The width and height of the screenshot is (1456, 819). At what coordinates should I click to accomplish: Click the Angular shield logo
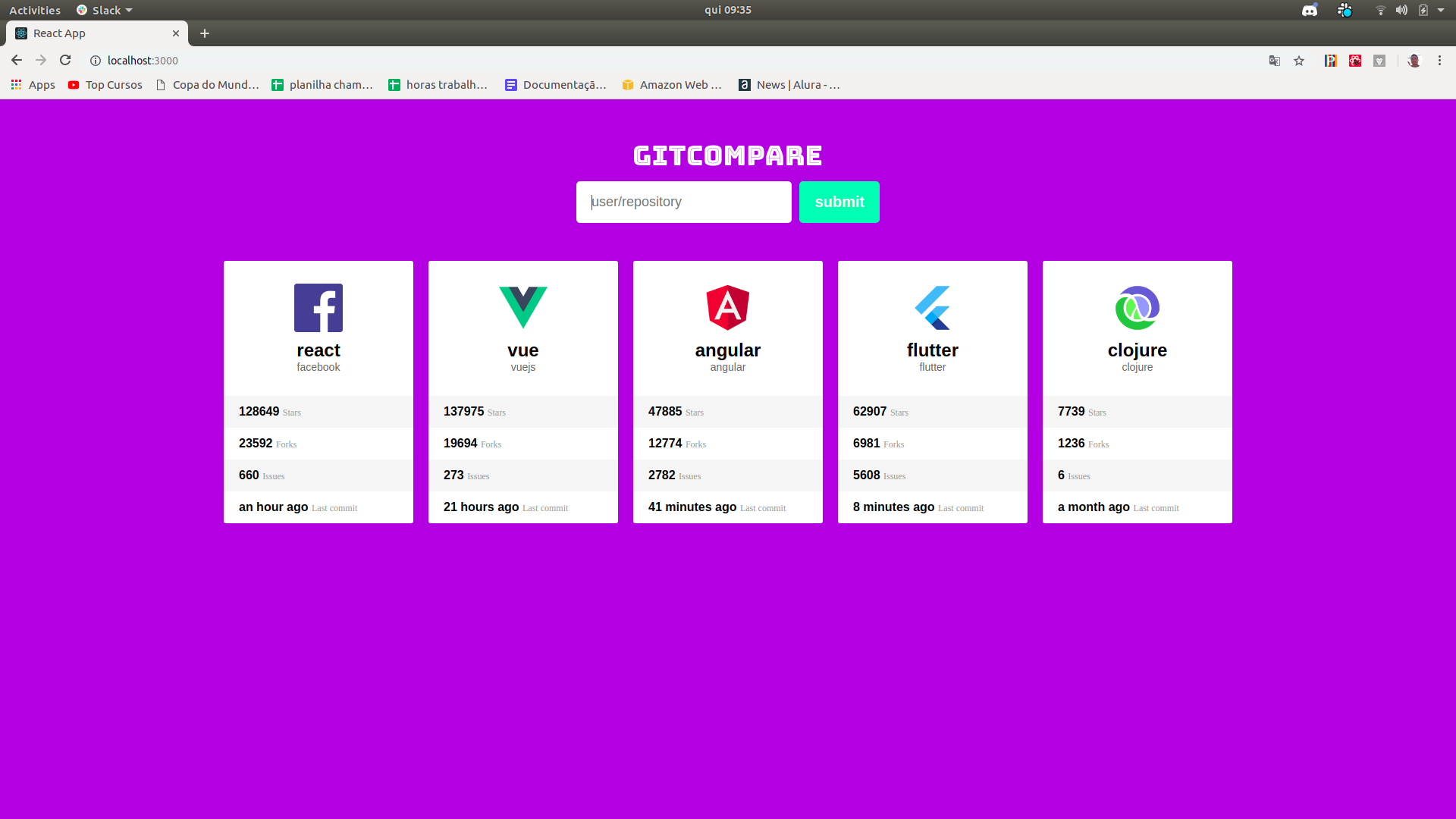pyautogui.click(x=727, y=307)
